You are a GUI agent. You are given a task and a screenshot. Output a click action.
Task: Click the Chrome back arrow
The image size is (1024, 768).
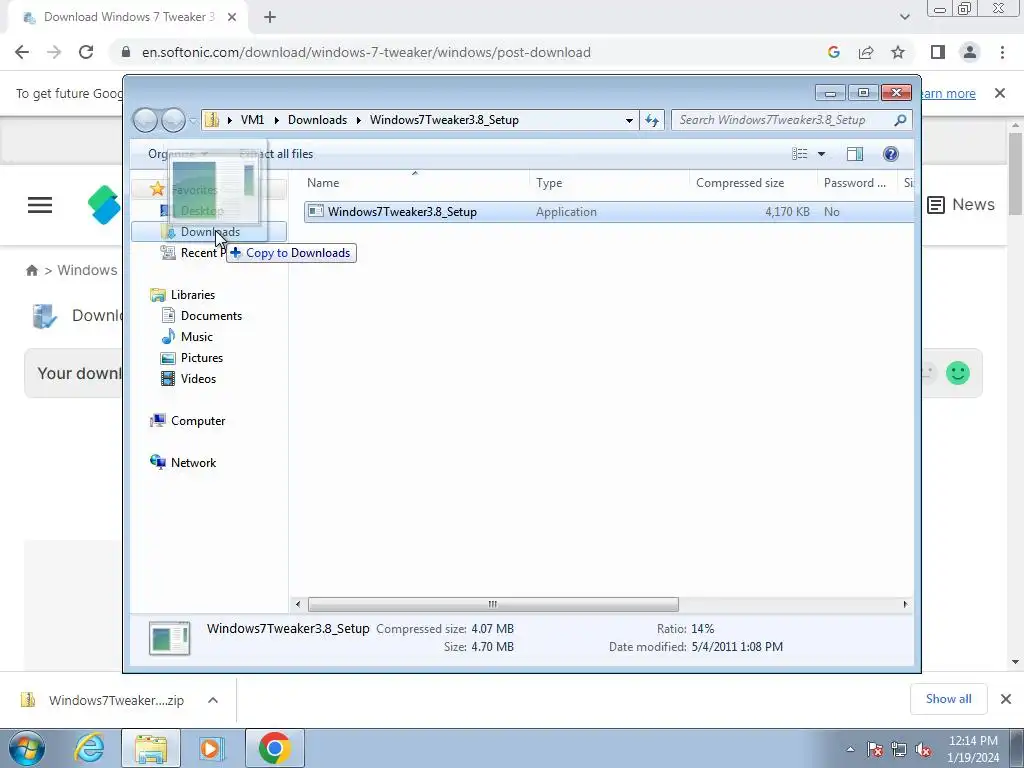coord(22,52)
